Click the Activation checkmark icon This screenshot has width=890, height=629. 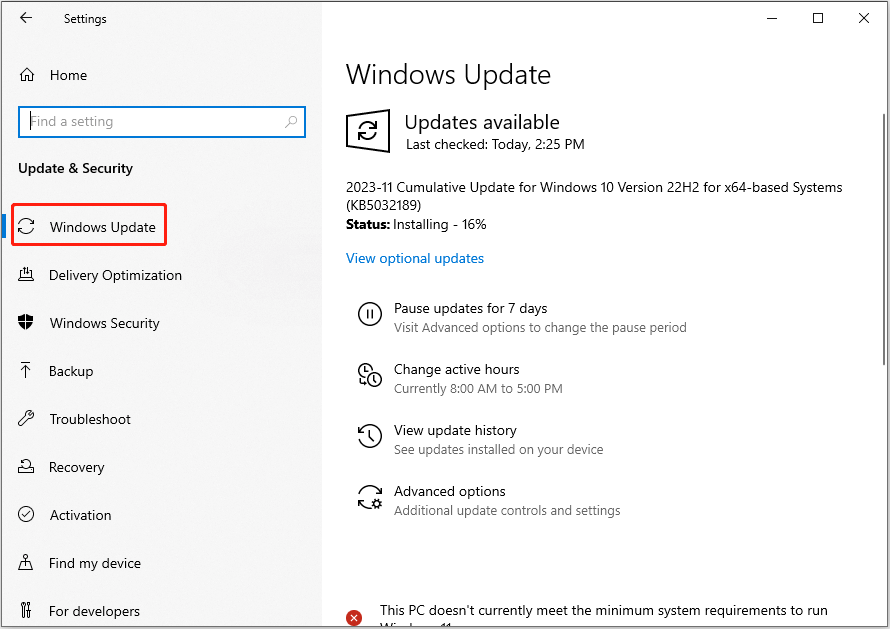click(26, 514)
